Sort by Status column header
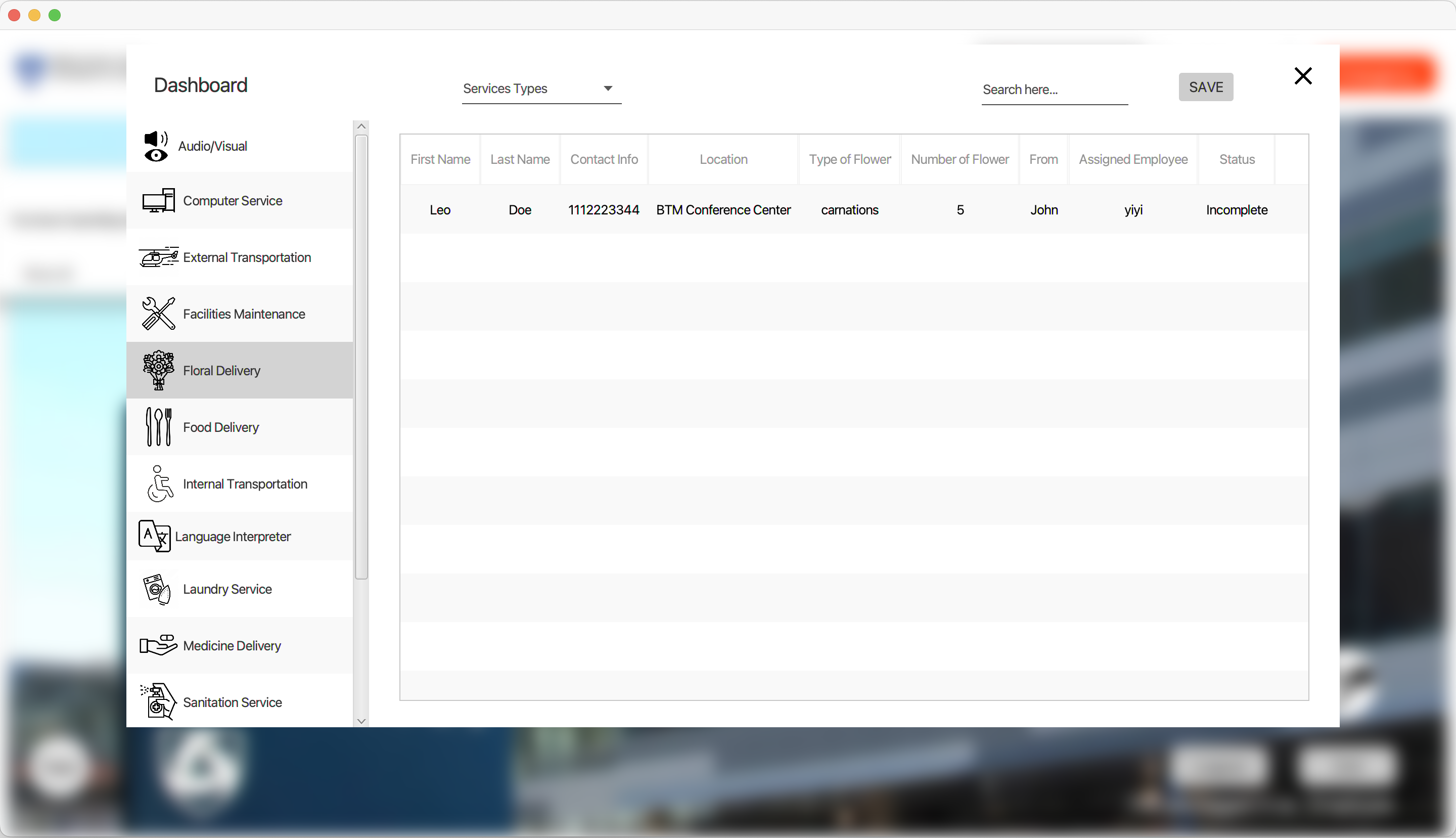 [1236, 159]
